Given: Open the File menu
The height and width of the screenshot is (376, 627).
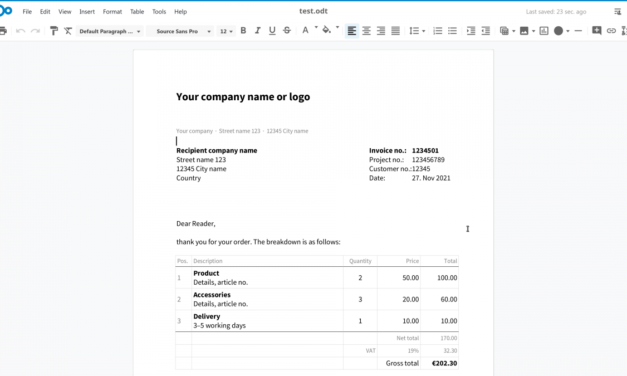Looking at the screenshot, I should tap(27, 12).
